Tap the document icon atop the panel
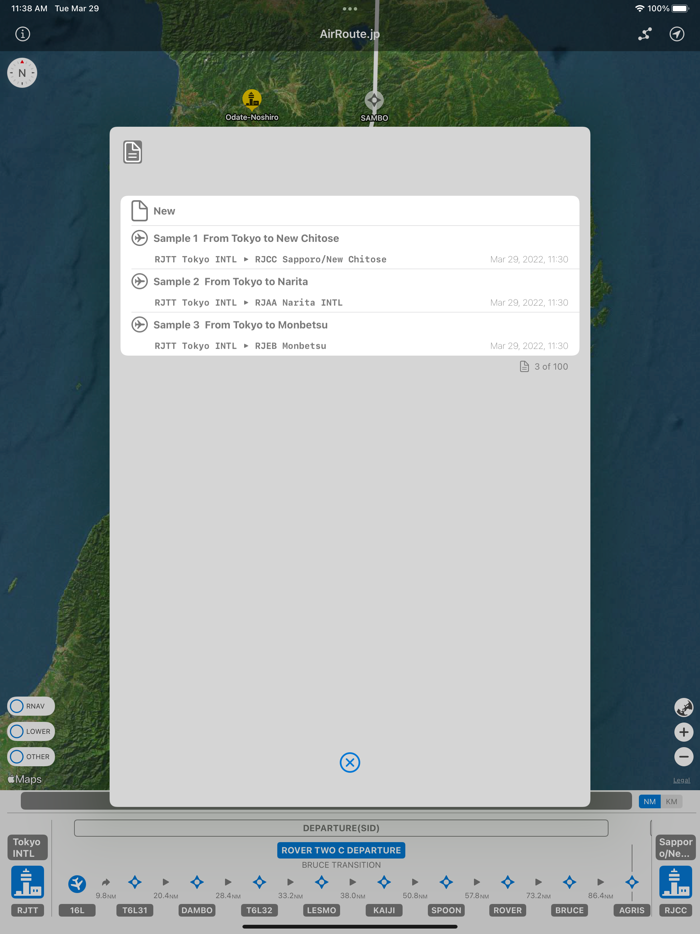Image resolution: width=700 pixels, height=934 pixels. [132, 152]
